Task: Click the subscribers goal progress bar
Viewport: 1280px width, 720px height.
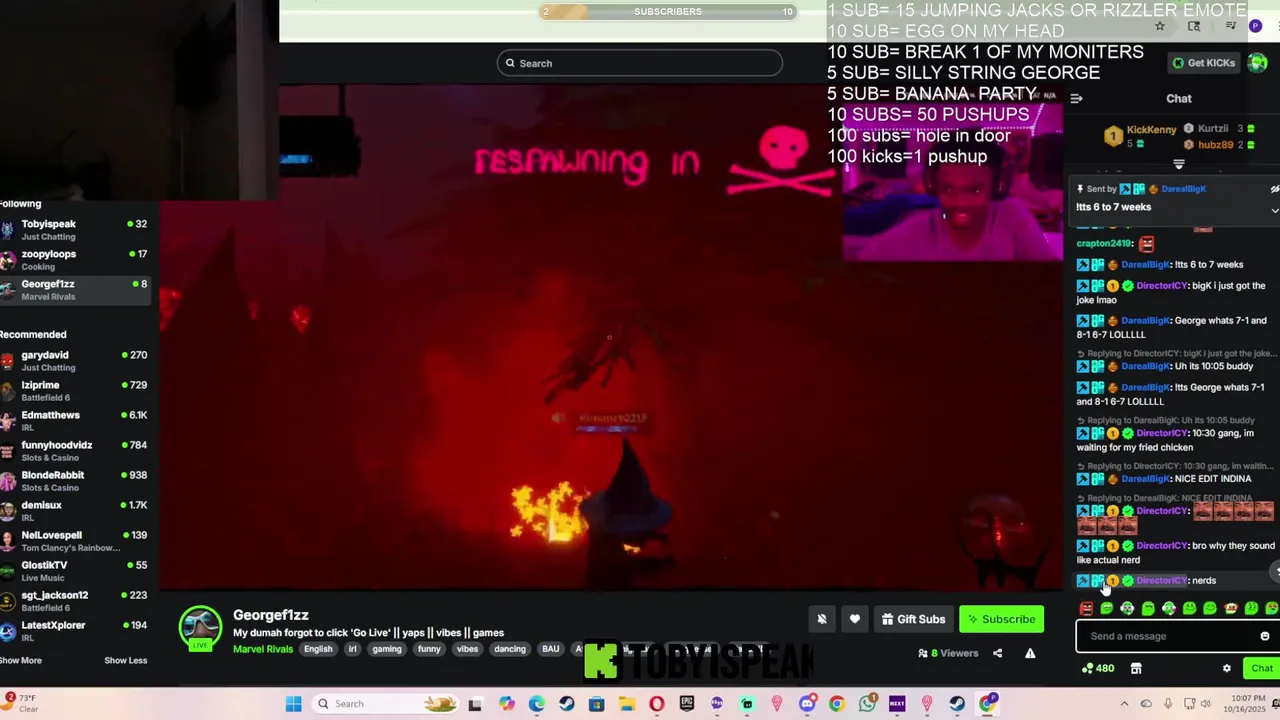Action: tap(668, 12)
